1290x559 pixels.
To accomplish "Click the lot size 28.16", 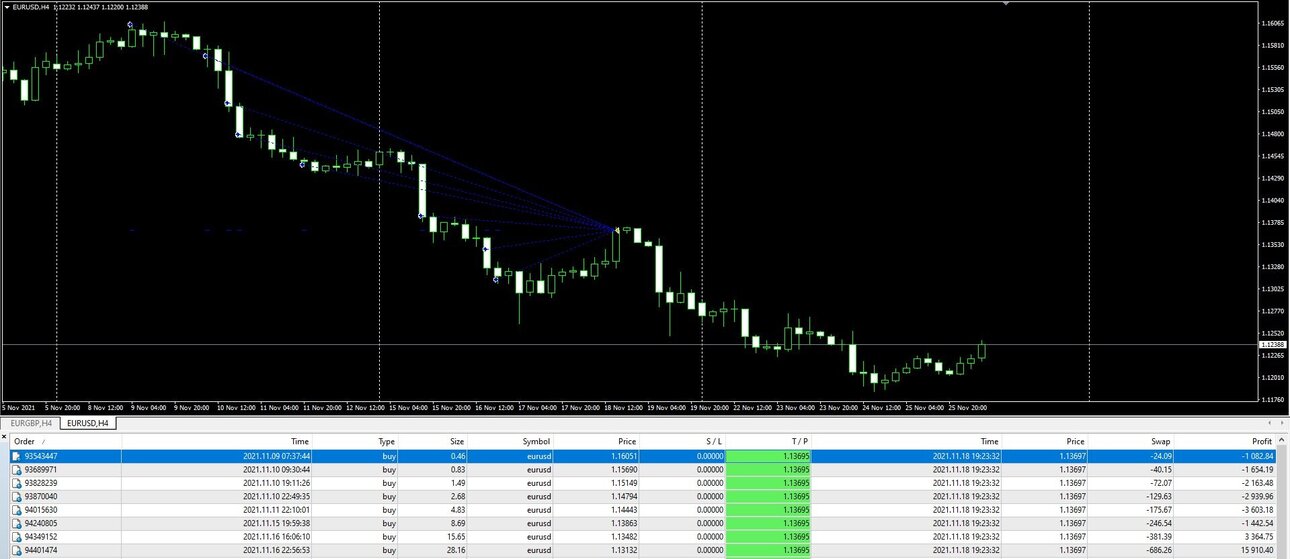I will pyautogui.click(x=454, y=550).
